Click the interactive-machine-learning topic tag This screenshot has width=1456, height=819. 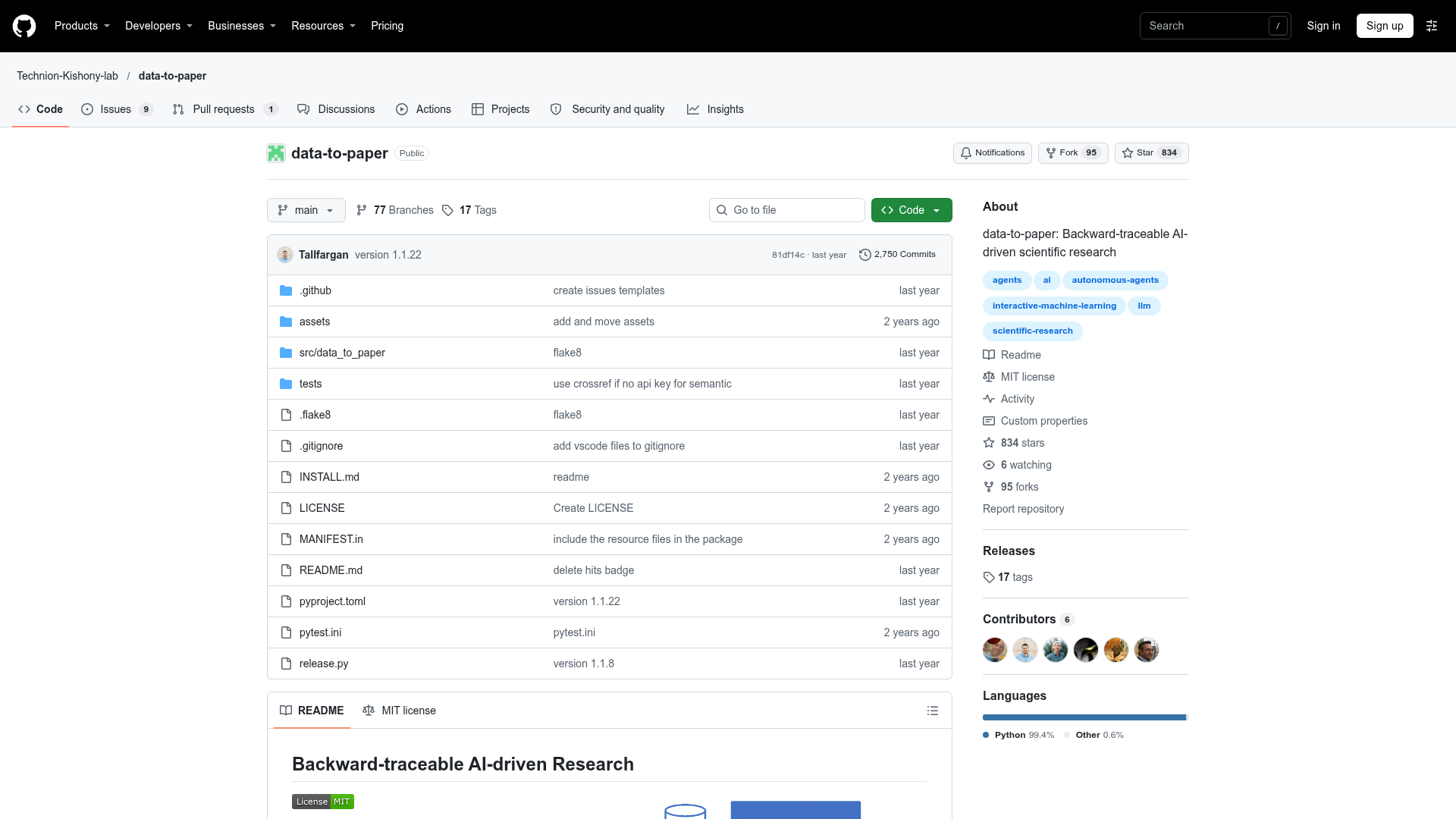[x=1054, y=306]
